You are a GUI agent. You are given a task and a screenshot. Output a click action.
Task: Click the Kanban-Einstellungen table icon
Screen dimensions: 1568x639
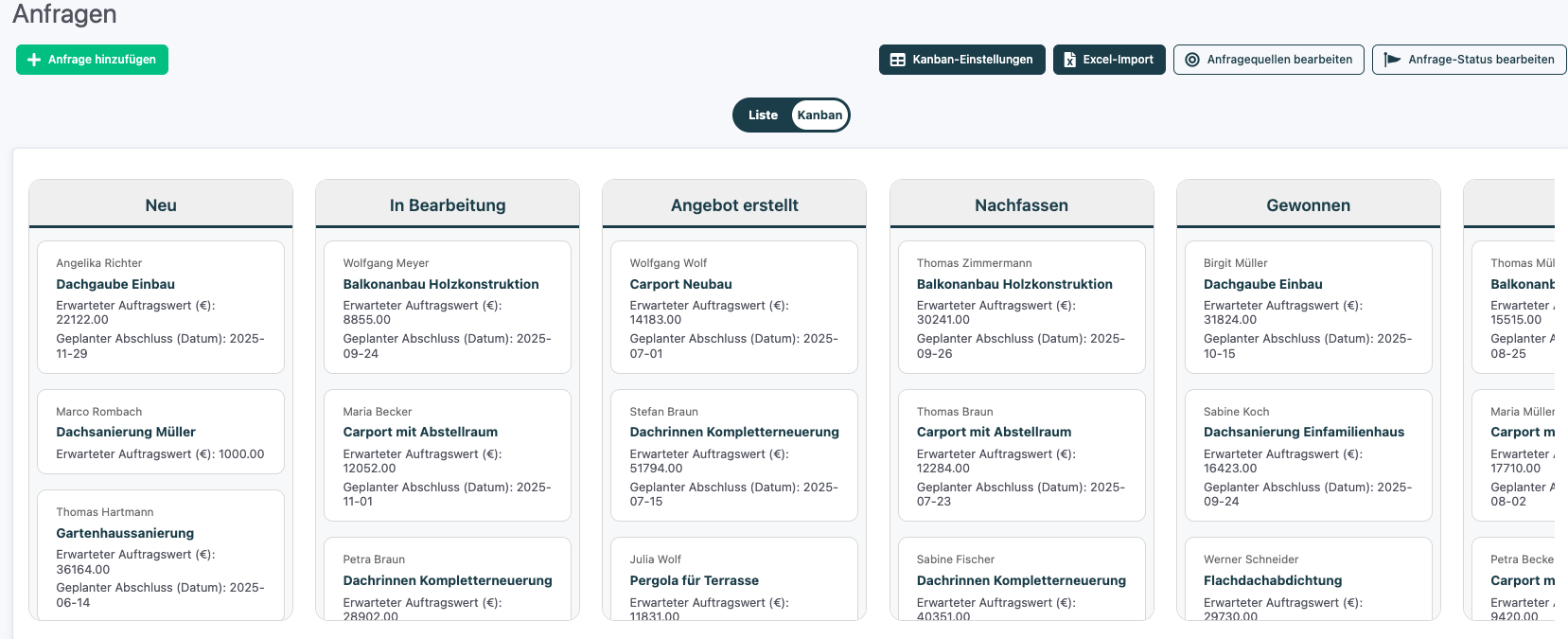pyautogui.click(x=898, y=60)
